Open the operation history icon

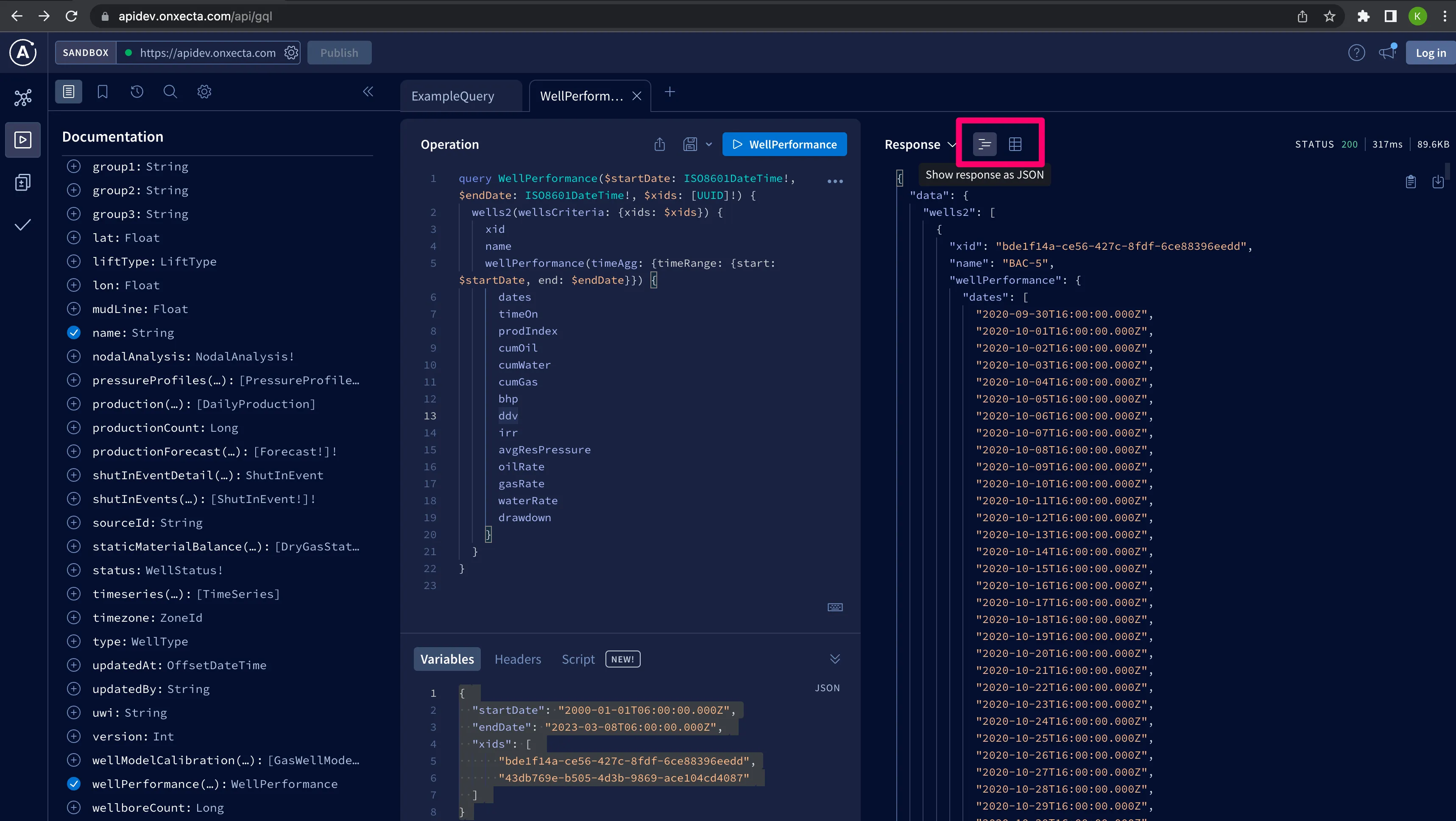137,92
